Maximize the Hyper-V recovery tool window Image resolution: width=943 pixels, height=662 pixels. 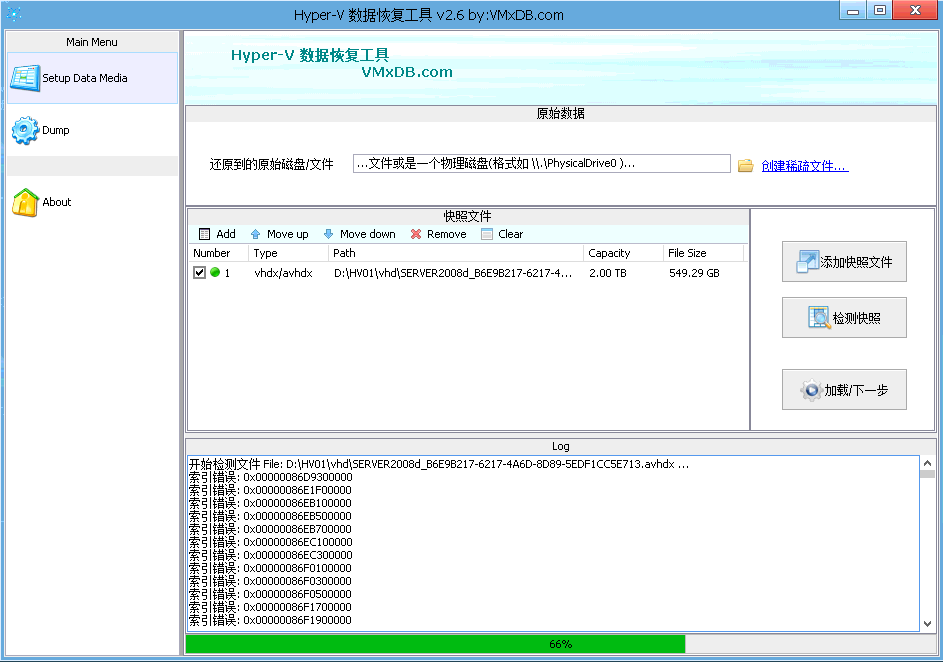coord(879,11)
